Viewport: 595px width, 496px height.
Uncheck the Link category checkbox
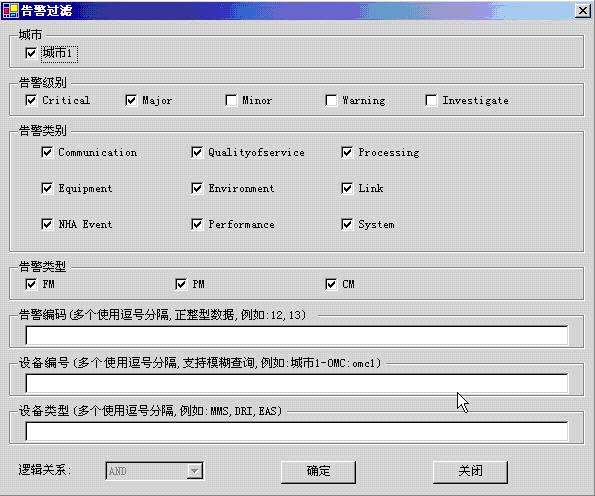pos(347,188)
